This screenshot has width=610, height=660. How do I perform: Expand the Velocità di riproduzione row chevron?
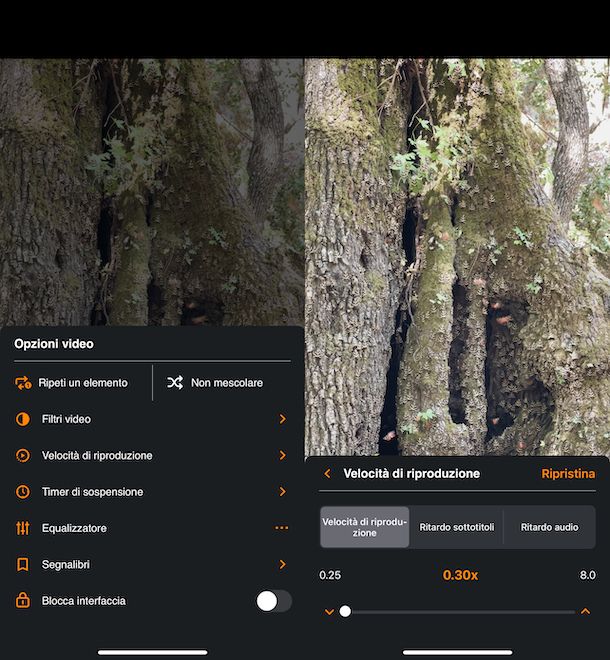click(x=282, y=455)
